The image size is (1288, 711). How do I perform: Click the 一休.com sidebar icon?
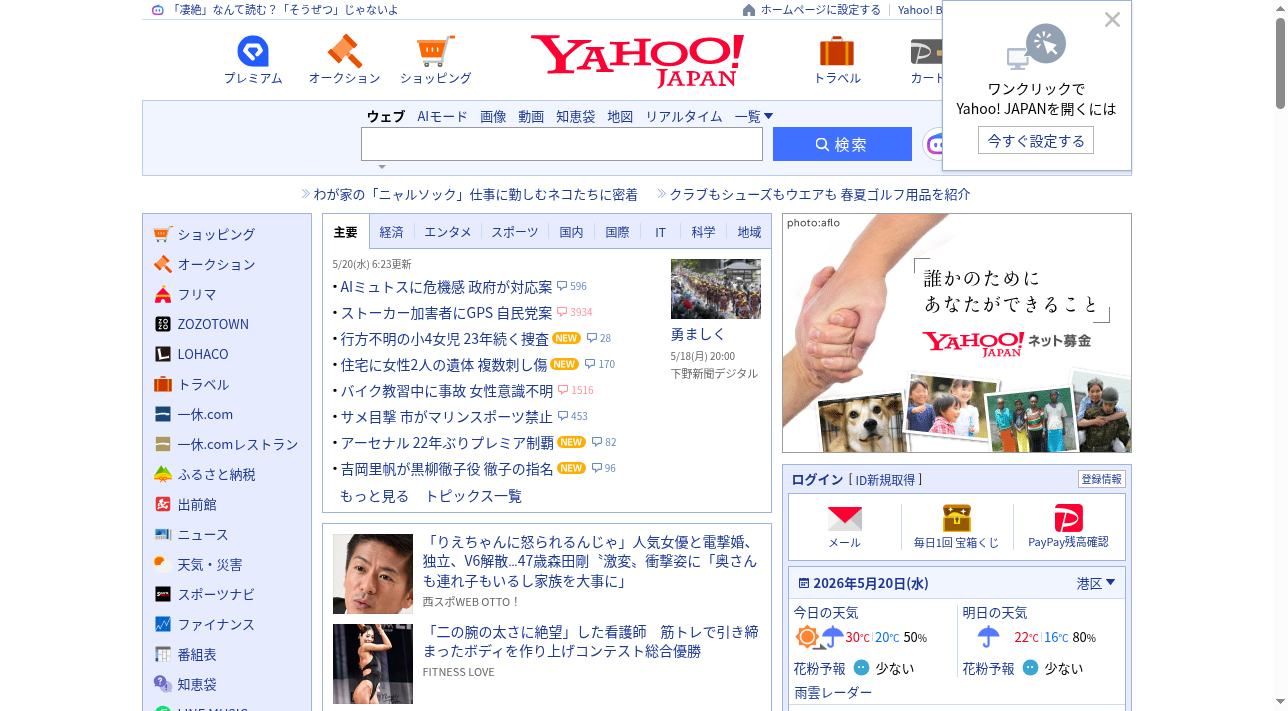(x=163, y=414)
